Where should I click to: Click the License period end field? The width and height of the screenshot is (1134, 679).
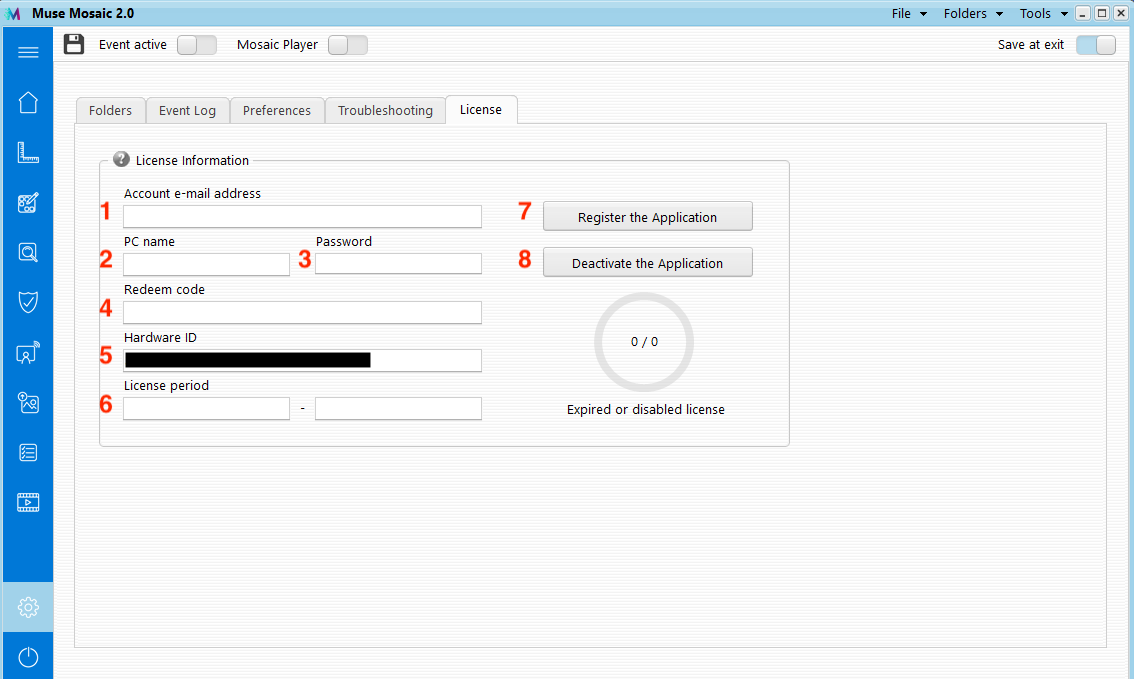[x=398, y=409]
